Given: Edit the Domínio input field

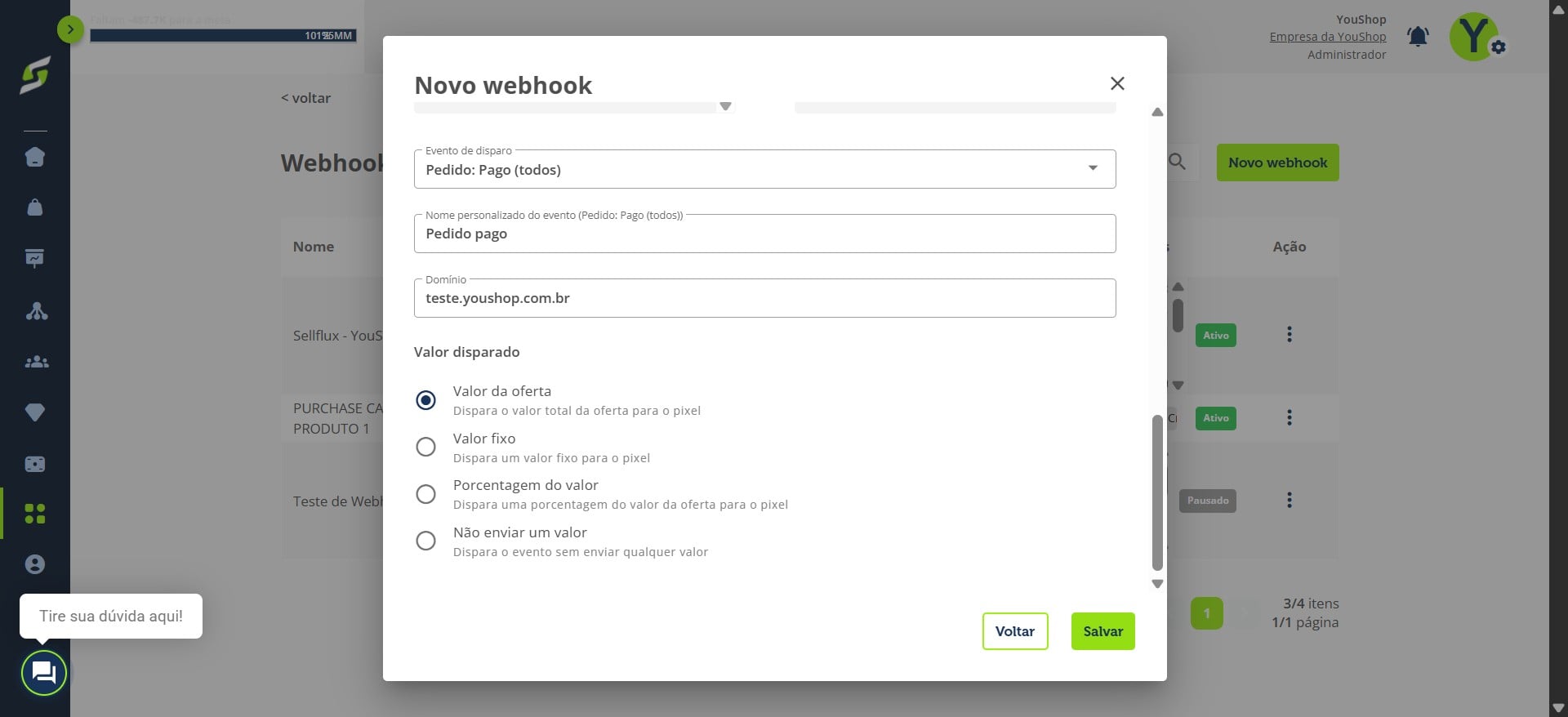Looking at the screenshot, I should pyautogui.click(x=764, y=298).
